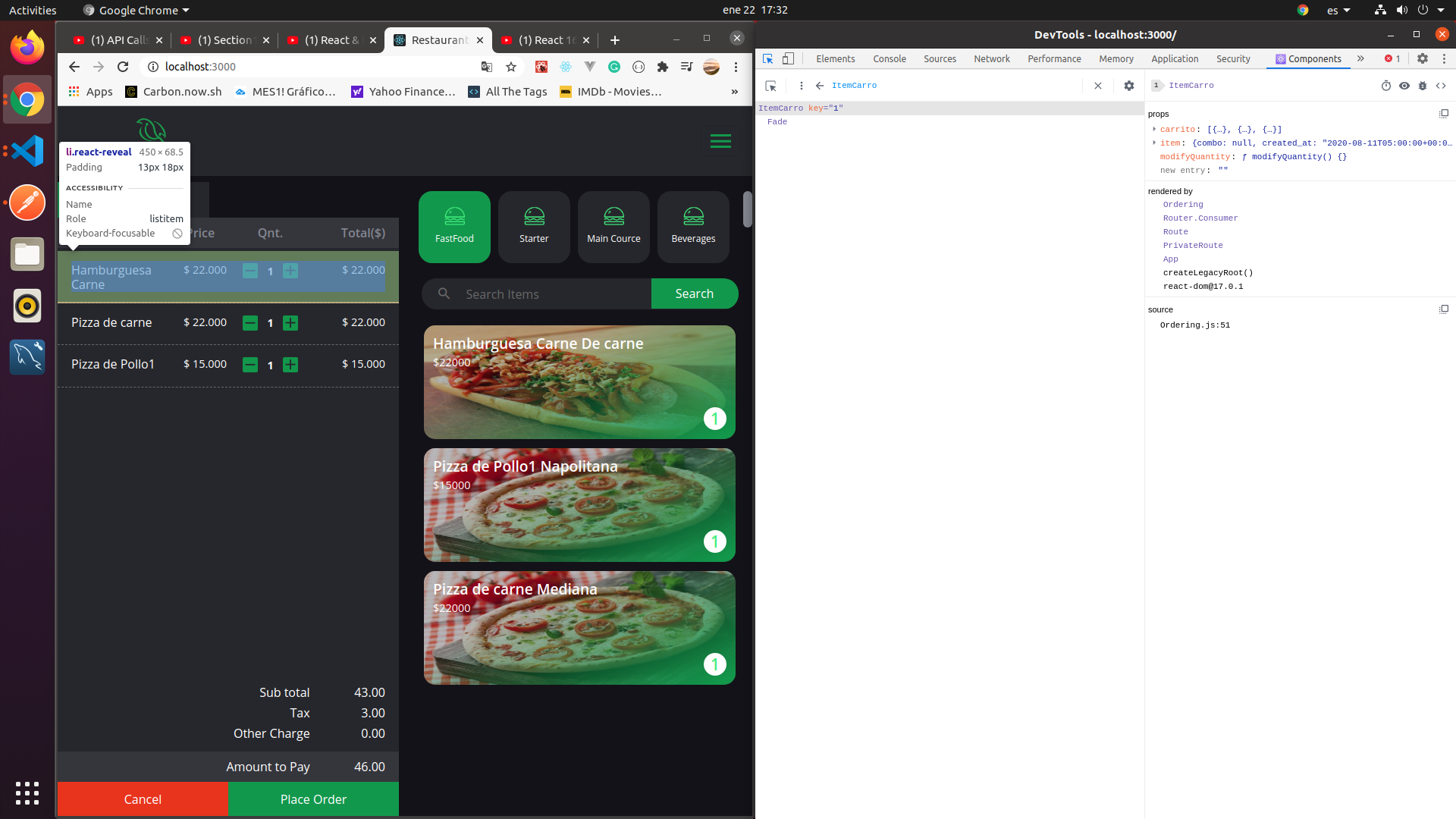Select the Beverages category

pos(693,227)
